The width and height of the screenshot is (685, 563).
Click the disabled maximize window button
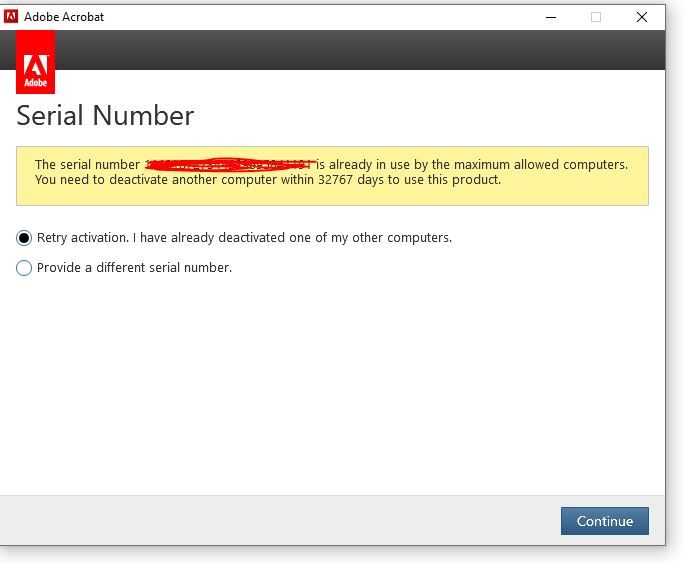tap(596, 17)
